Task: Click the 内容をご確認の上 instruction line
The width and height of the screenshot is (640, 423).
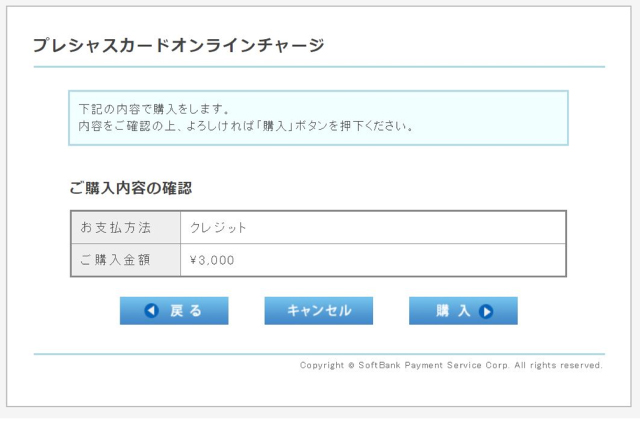Action: [x=247, y=126]
